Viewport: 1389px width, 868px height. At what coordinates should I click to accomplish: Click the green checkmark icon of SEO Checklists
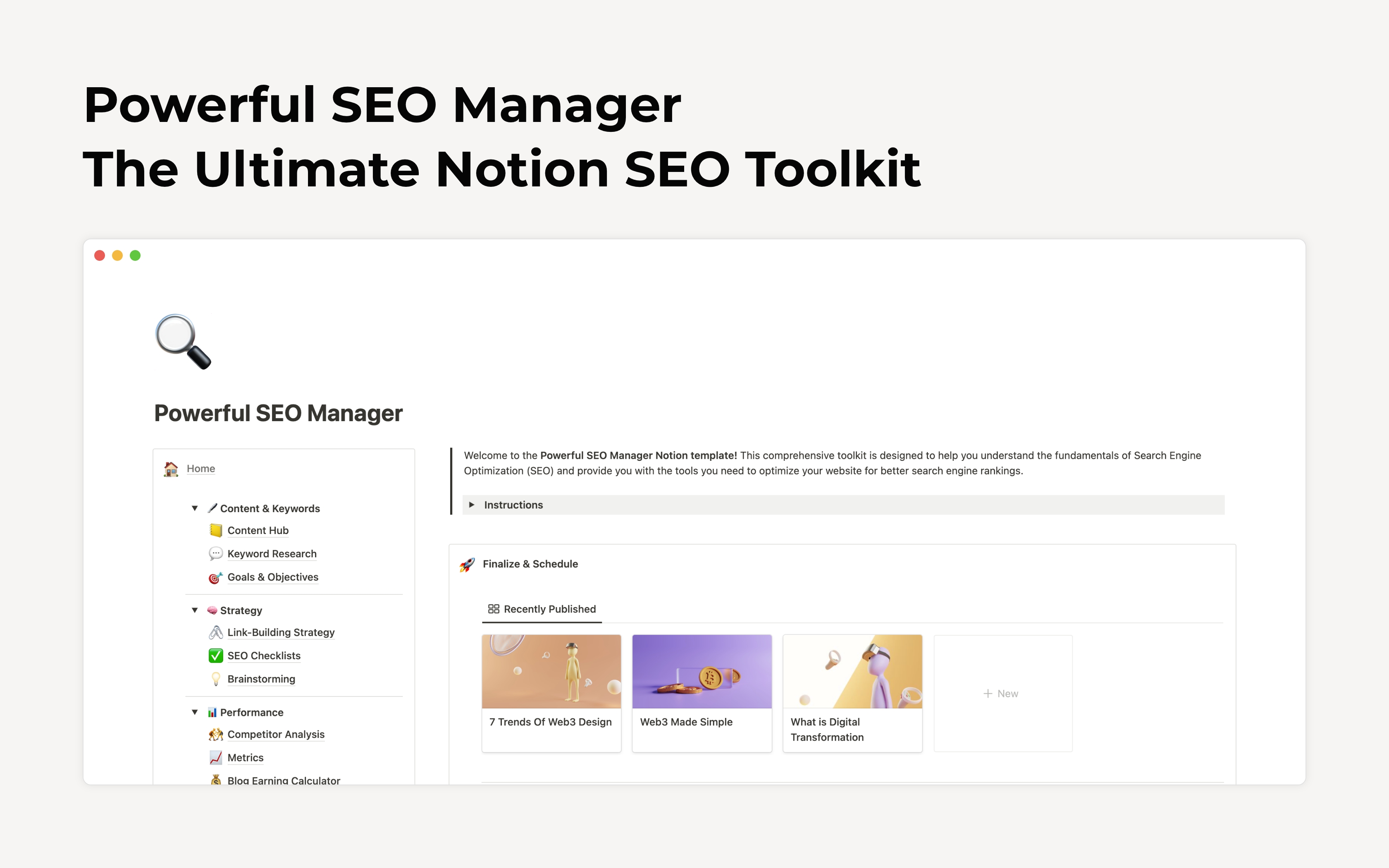pyautogui.click(x=216, y=656)
